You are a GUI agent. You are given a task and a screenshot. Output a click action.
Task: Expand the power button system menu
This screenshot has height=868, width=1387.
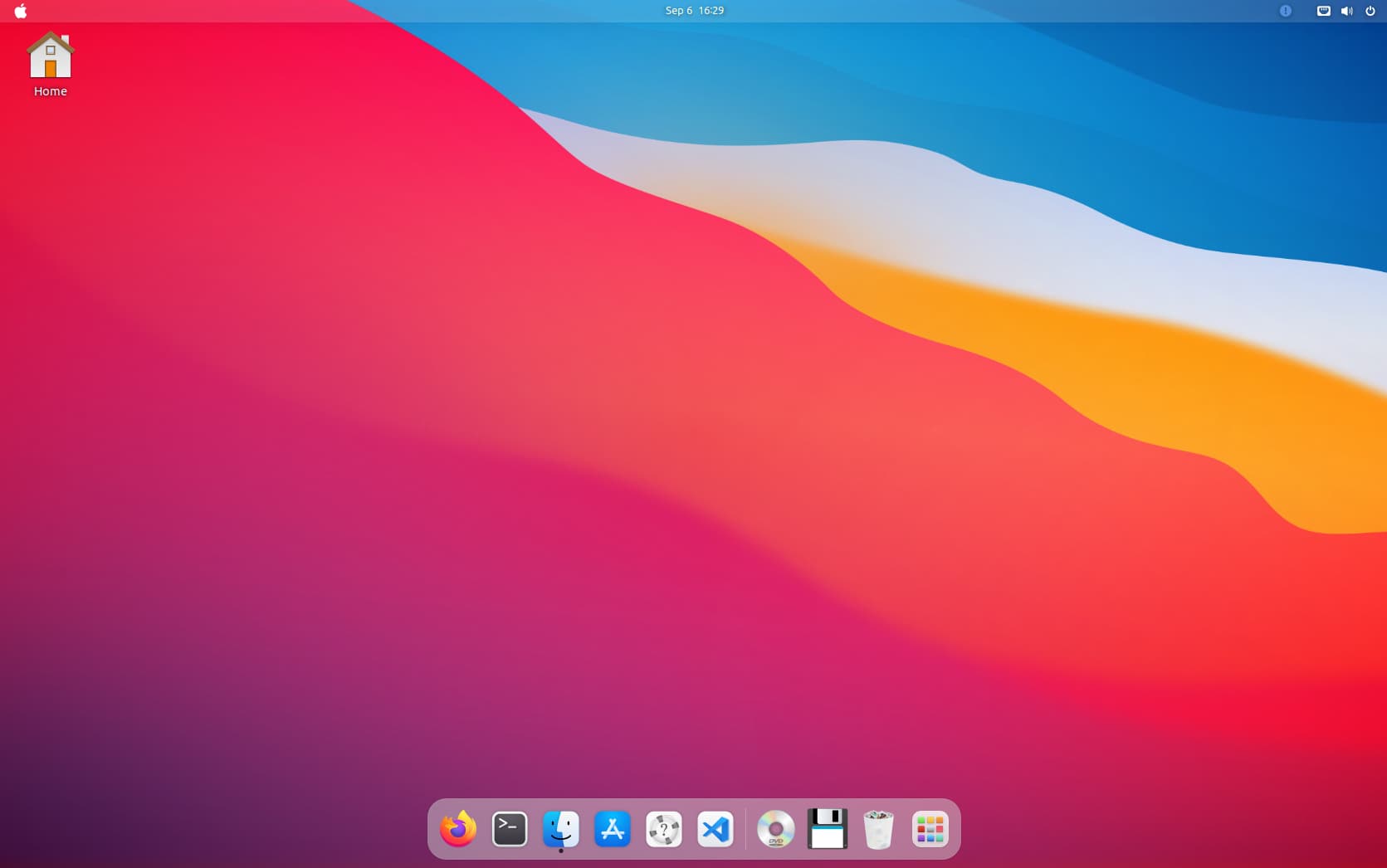click(x=1370, y=11)
